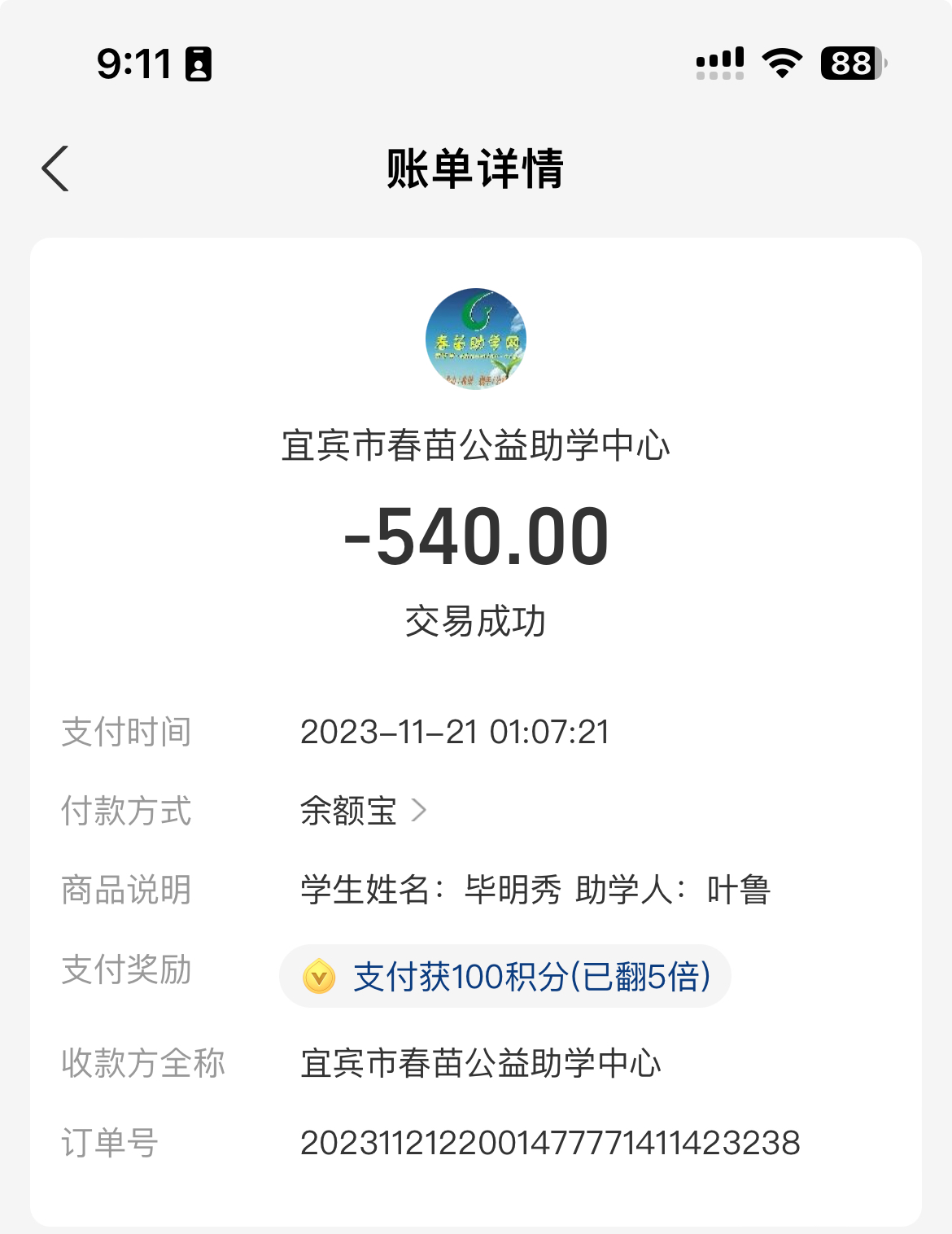Tap the merchant name 宜宾市春苗公益助学中心 below the logo
This screenshot has height=1234, width=952.
(x=476, y=445)
